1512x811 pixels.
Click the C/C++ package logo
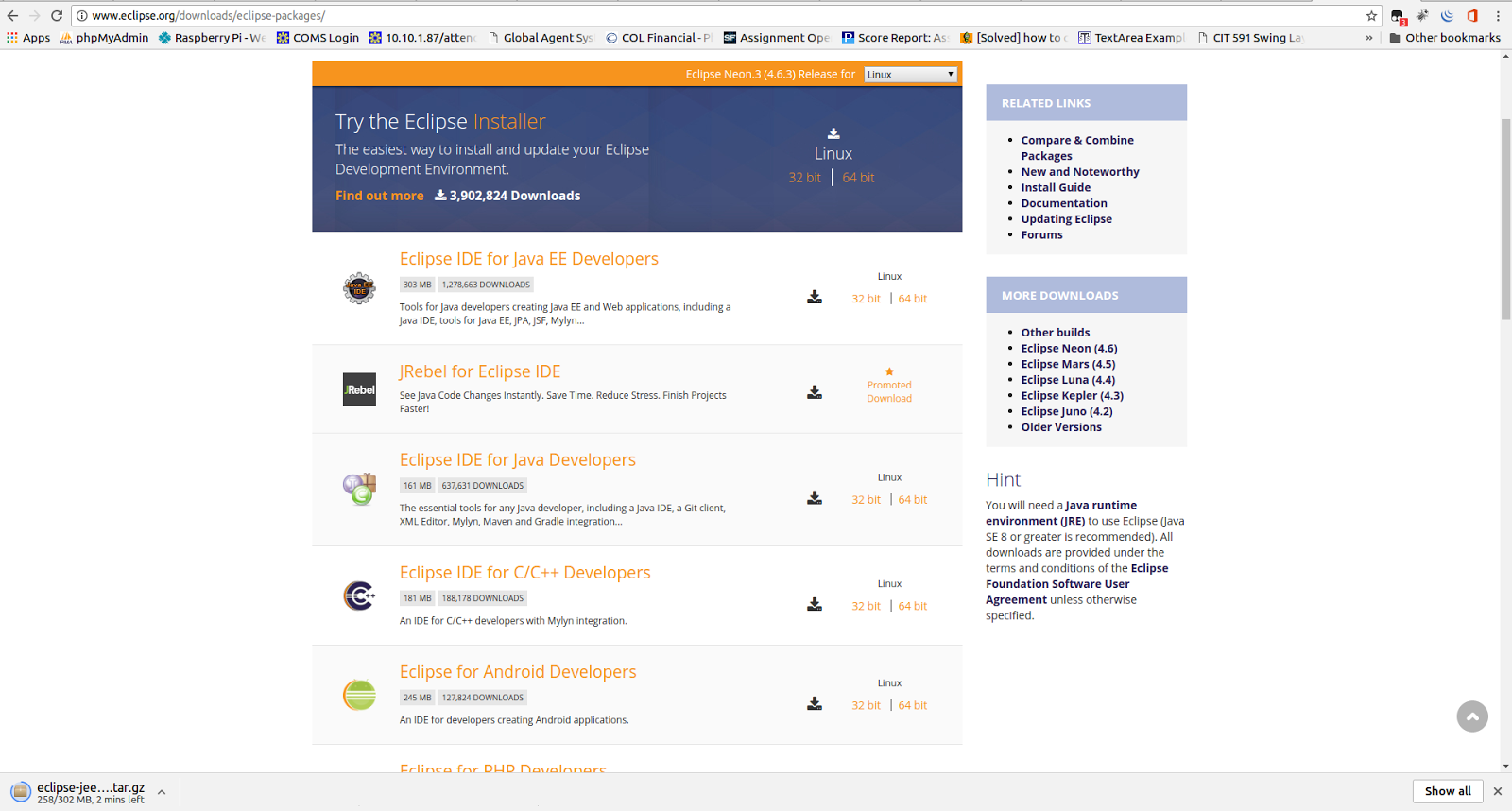click(x=359, y=595)
